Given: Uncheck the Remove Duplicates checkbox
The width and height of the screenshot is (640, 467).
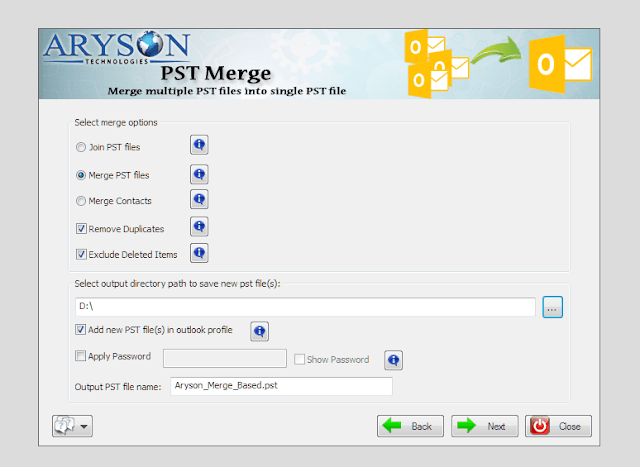Looking at the screenshot, I should click(x=81, y=229).
